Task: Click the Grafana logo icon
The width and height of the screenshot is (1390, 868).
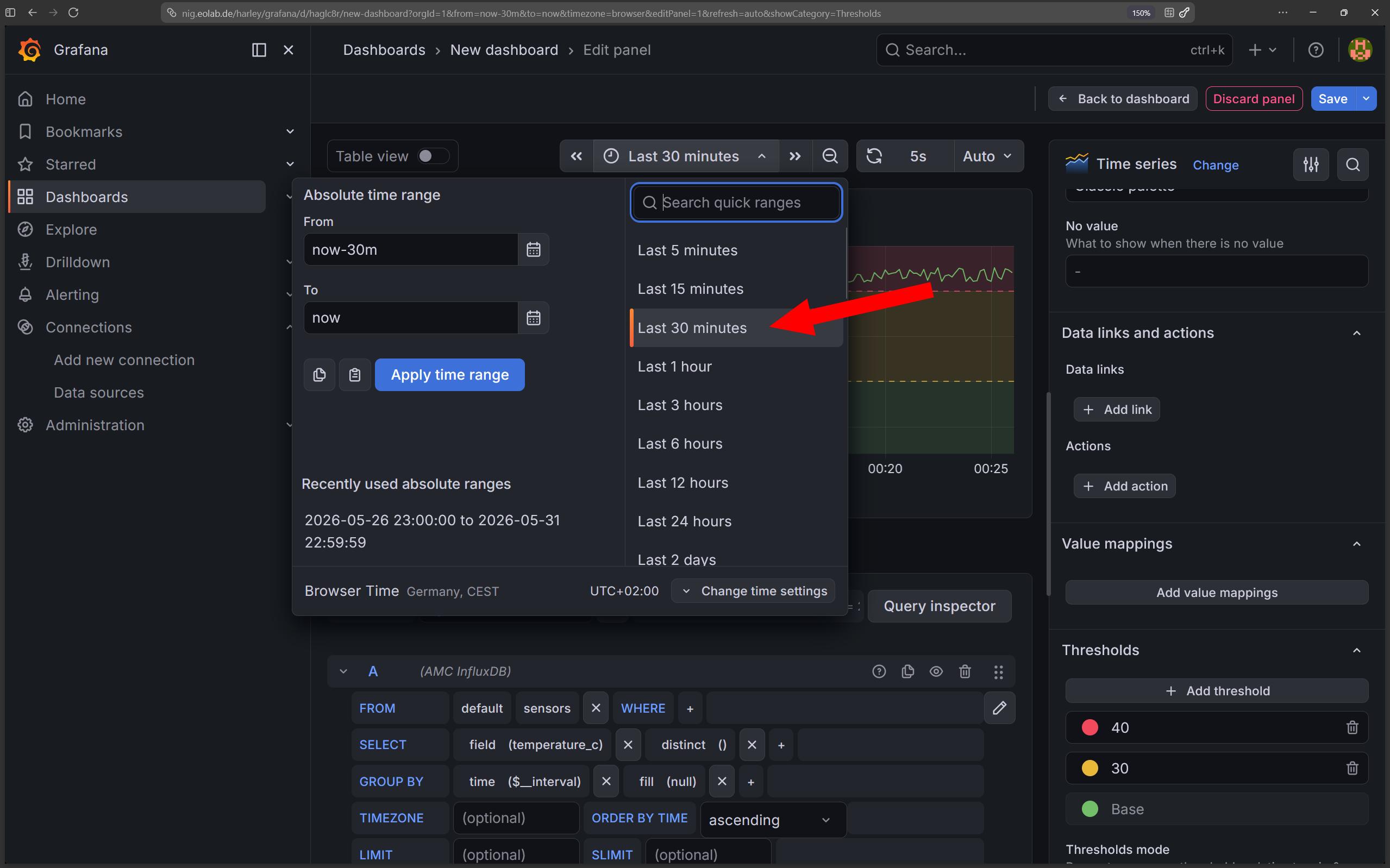Action: 29,50
